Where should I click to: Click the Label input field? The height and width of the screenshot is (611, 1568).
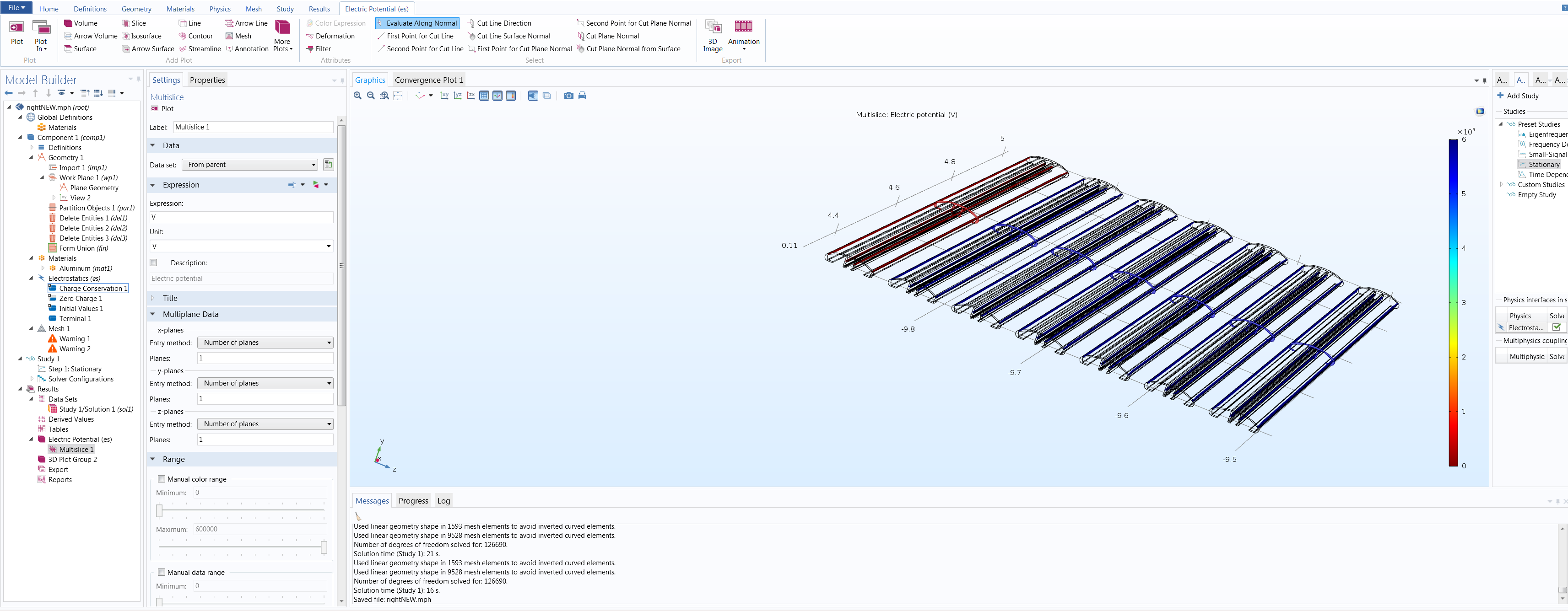coord(253,128)
